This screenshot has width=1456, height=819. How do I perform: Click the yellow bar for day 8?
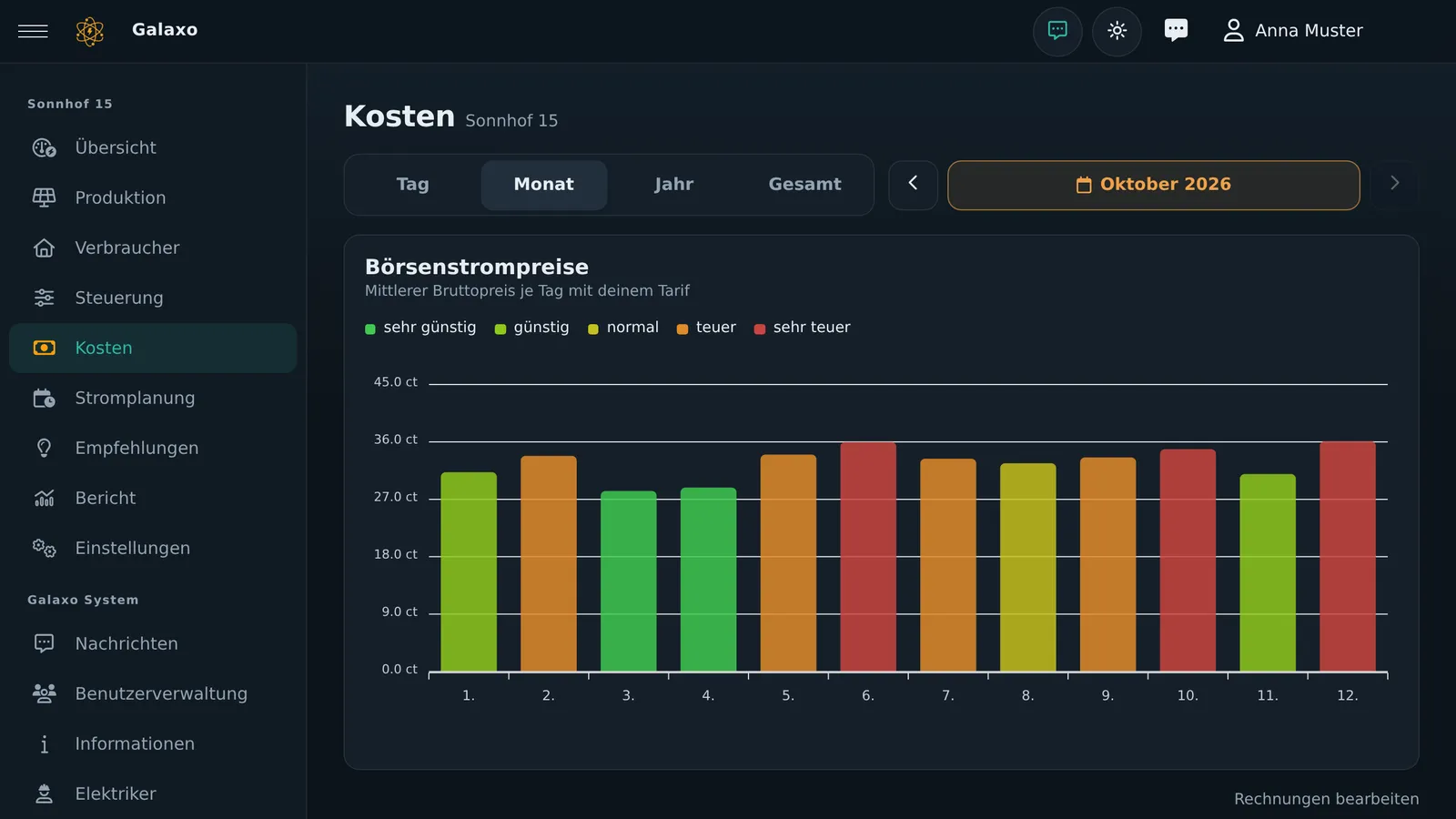[1028, 568]
